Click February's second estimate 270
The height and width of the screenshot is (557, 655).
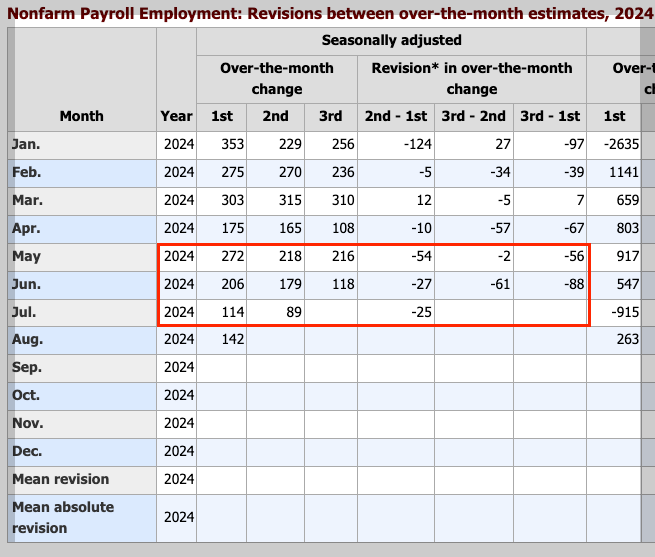[x=290, y=172]
